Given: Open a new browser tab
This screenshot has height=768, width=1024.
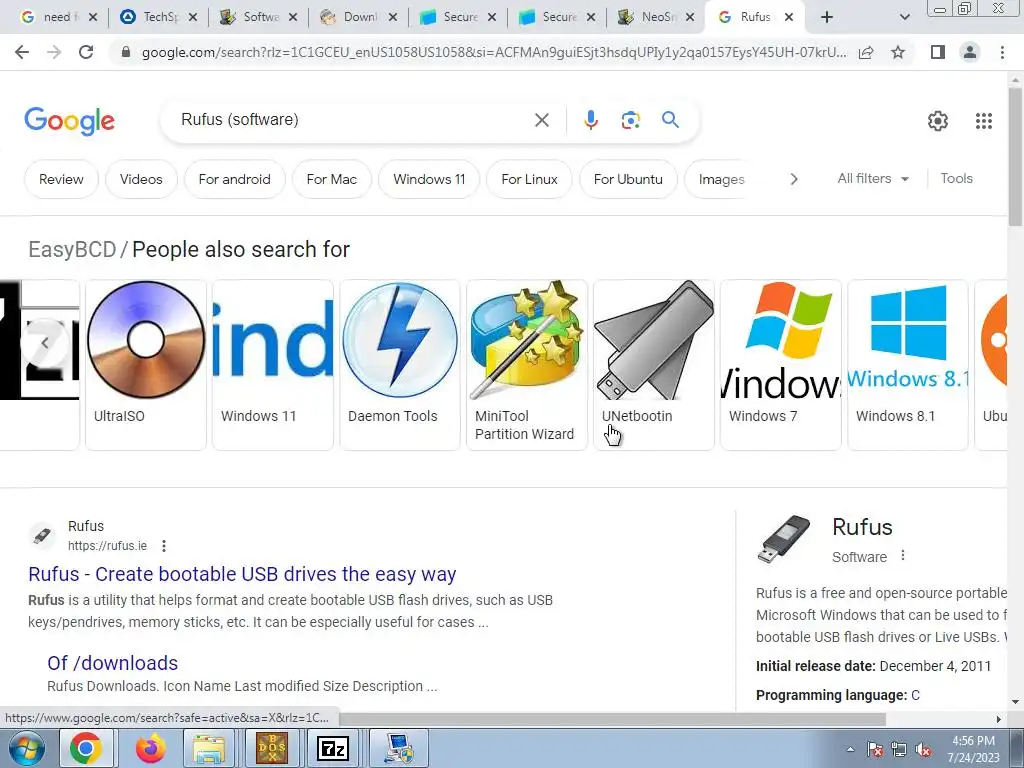Looking at the screenshot, I should pos(827,17).
